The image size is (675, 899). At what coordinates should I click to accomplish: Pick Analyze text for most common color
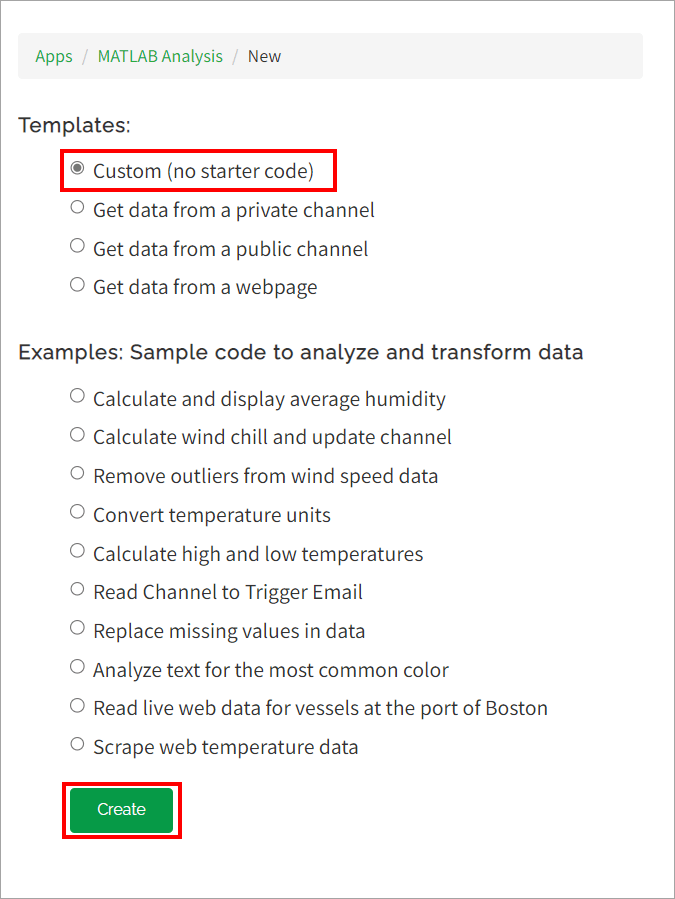tap(78, 668)
